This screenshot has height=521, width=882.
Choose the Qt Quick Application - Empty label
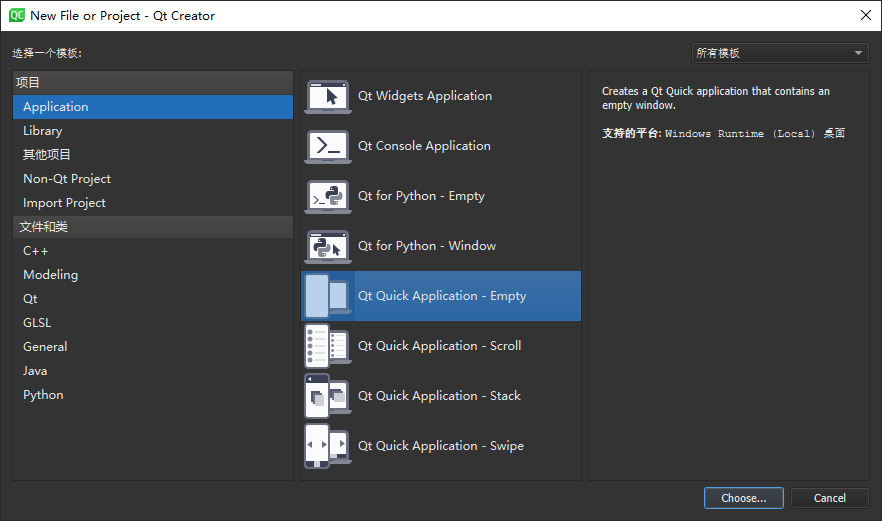(442, 296)
